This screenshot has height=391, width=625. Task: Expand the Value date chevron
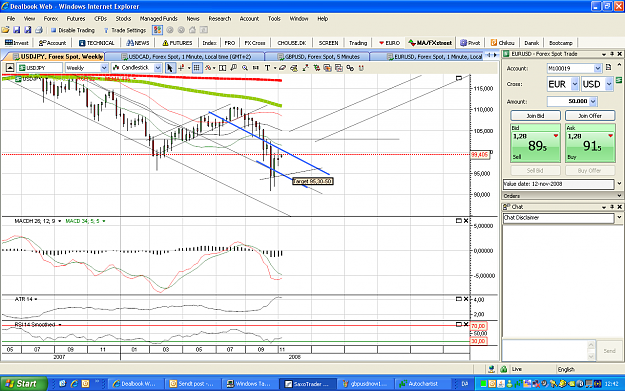click(x=619, y=184)
